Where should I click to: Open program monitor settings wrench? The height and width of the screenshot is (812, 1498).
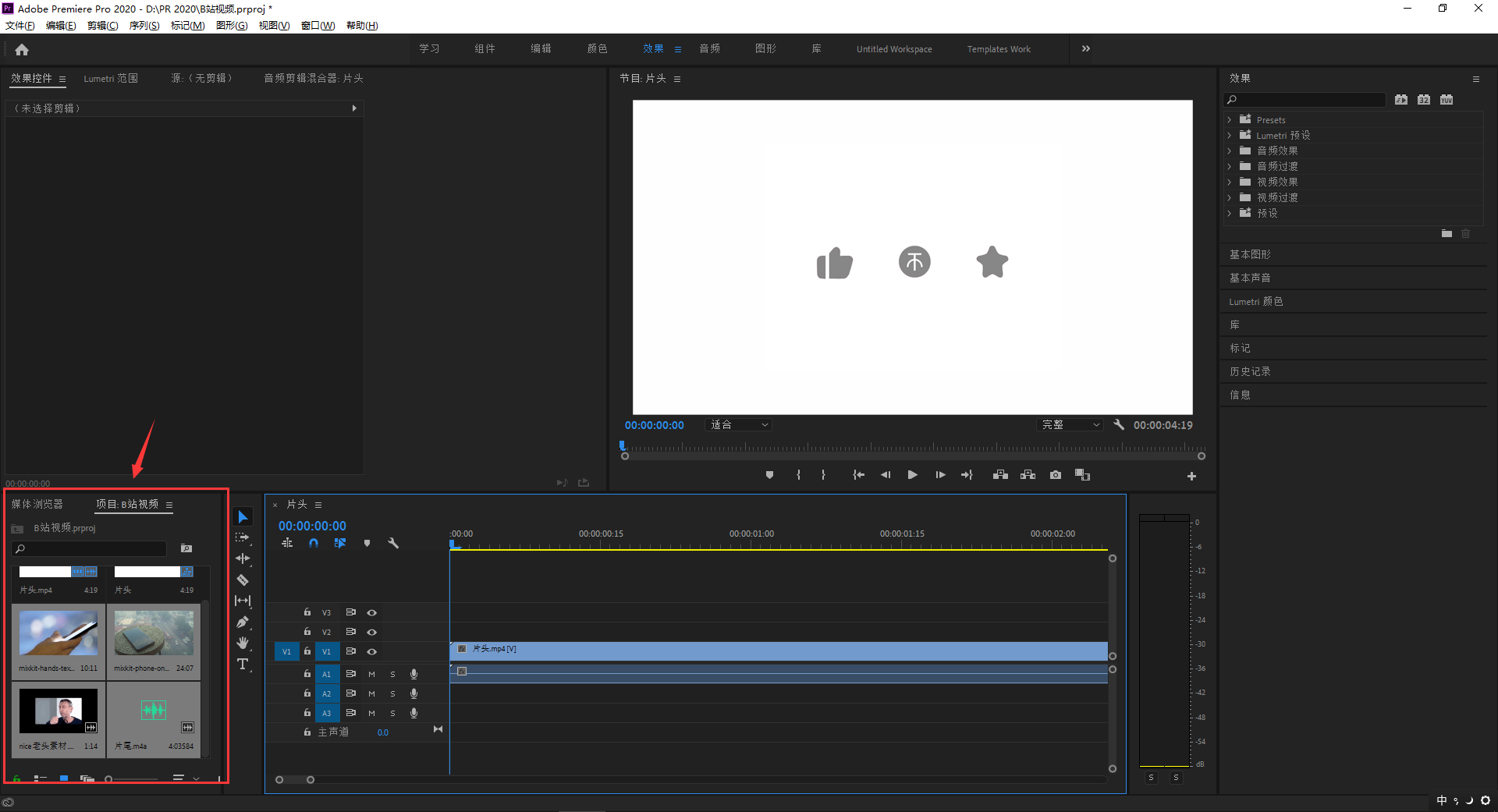pyautogui.click(x=1119, y=424)
